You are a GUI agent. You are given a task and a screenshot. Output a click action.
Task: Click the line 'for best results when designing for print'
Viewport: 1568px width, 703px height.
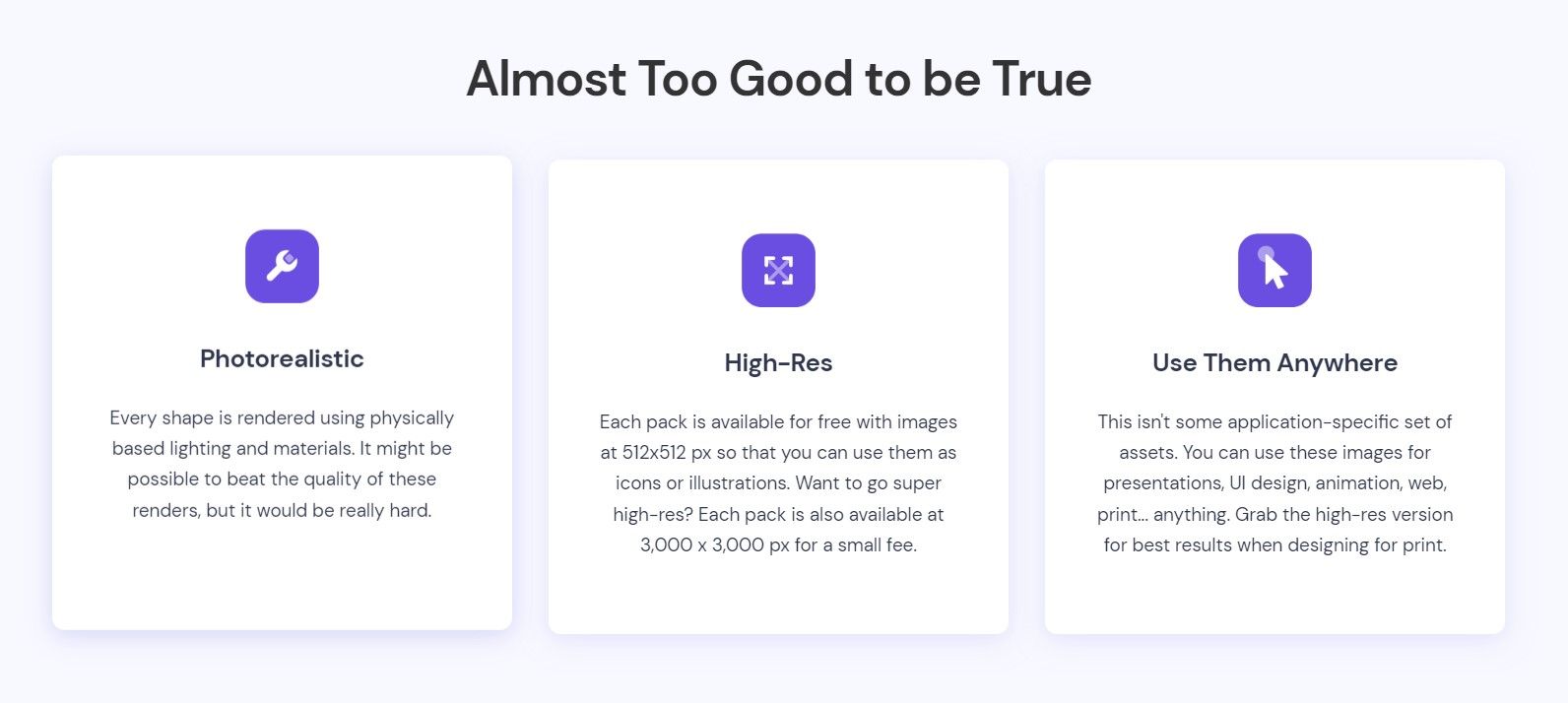point(1274,544)
